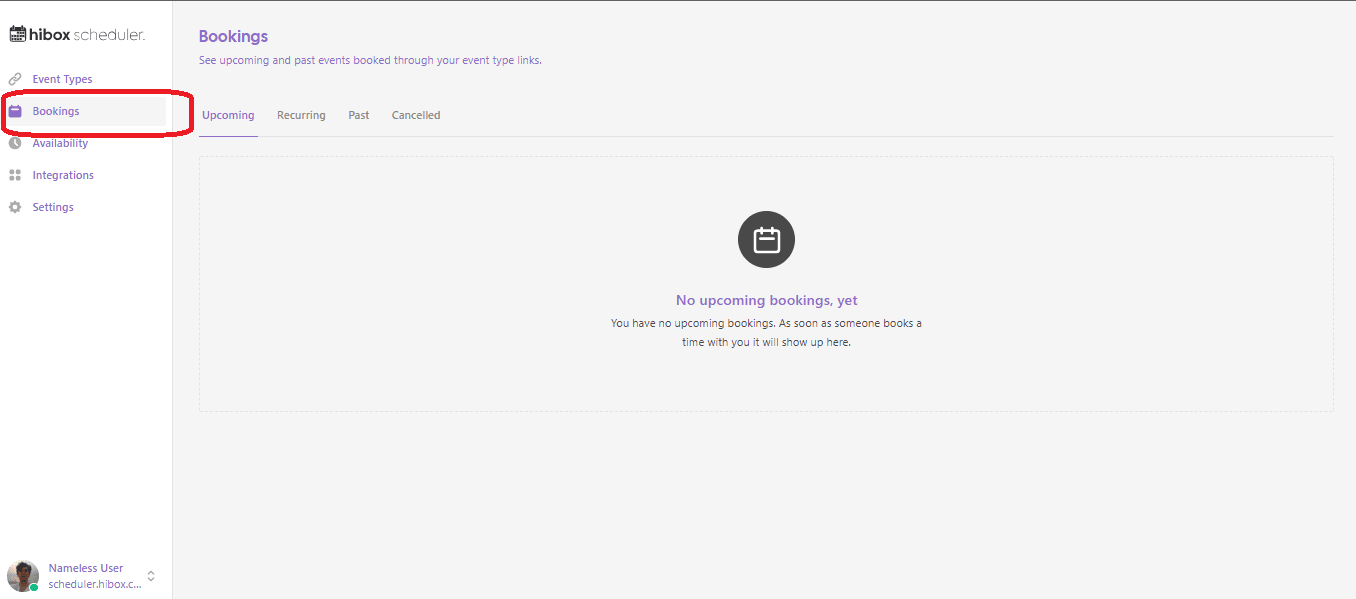This screenshot has width=1356, height=599.
Task: Click the hibox scheduler logo icon
Action: pyautogui.click(x=18, y=34)
